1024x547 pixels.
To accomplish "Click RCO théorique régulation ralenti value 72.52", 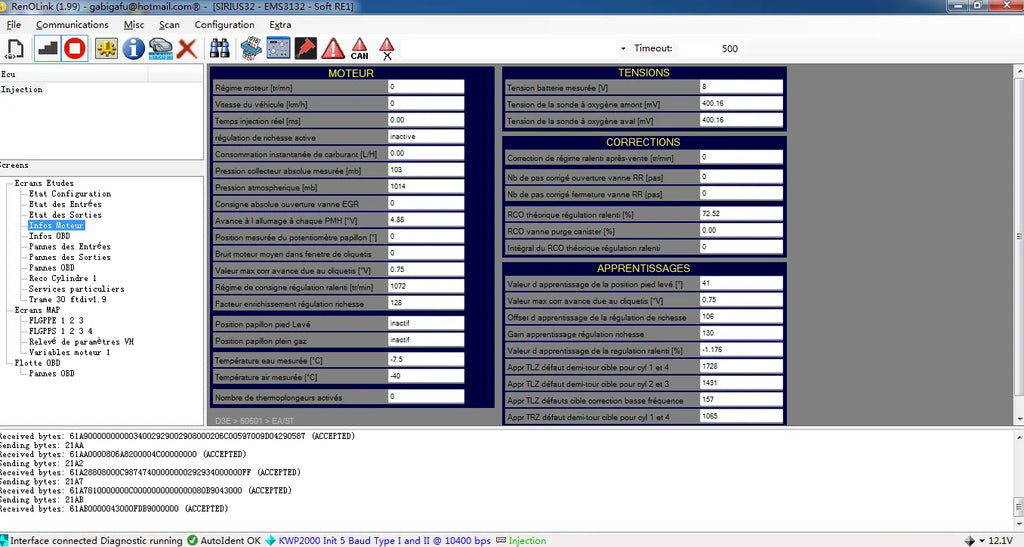I will coord(741,213).
